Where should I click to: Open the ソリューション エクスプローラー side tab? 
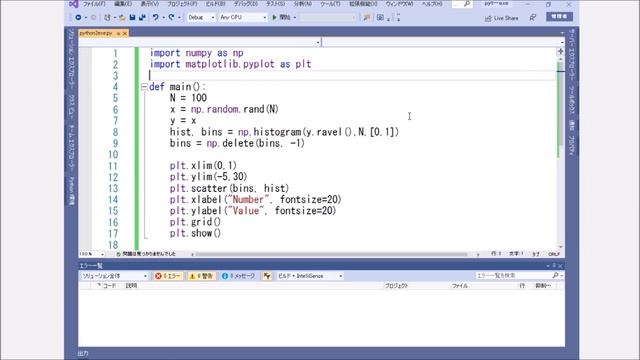coord(72,60)
